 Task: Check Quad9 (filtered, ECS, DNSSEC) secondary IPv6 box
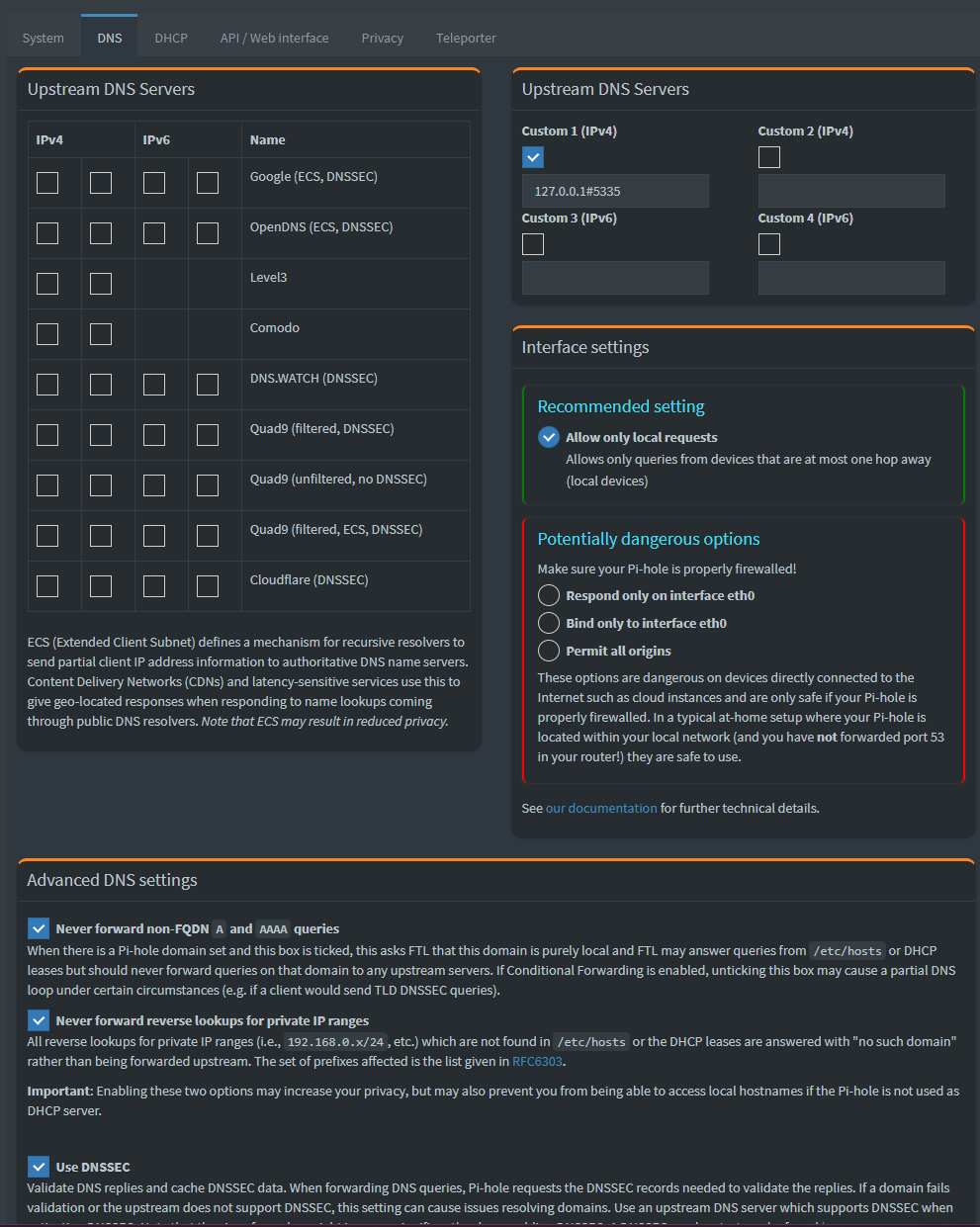tap(208, 536)
